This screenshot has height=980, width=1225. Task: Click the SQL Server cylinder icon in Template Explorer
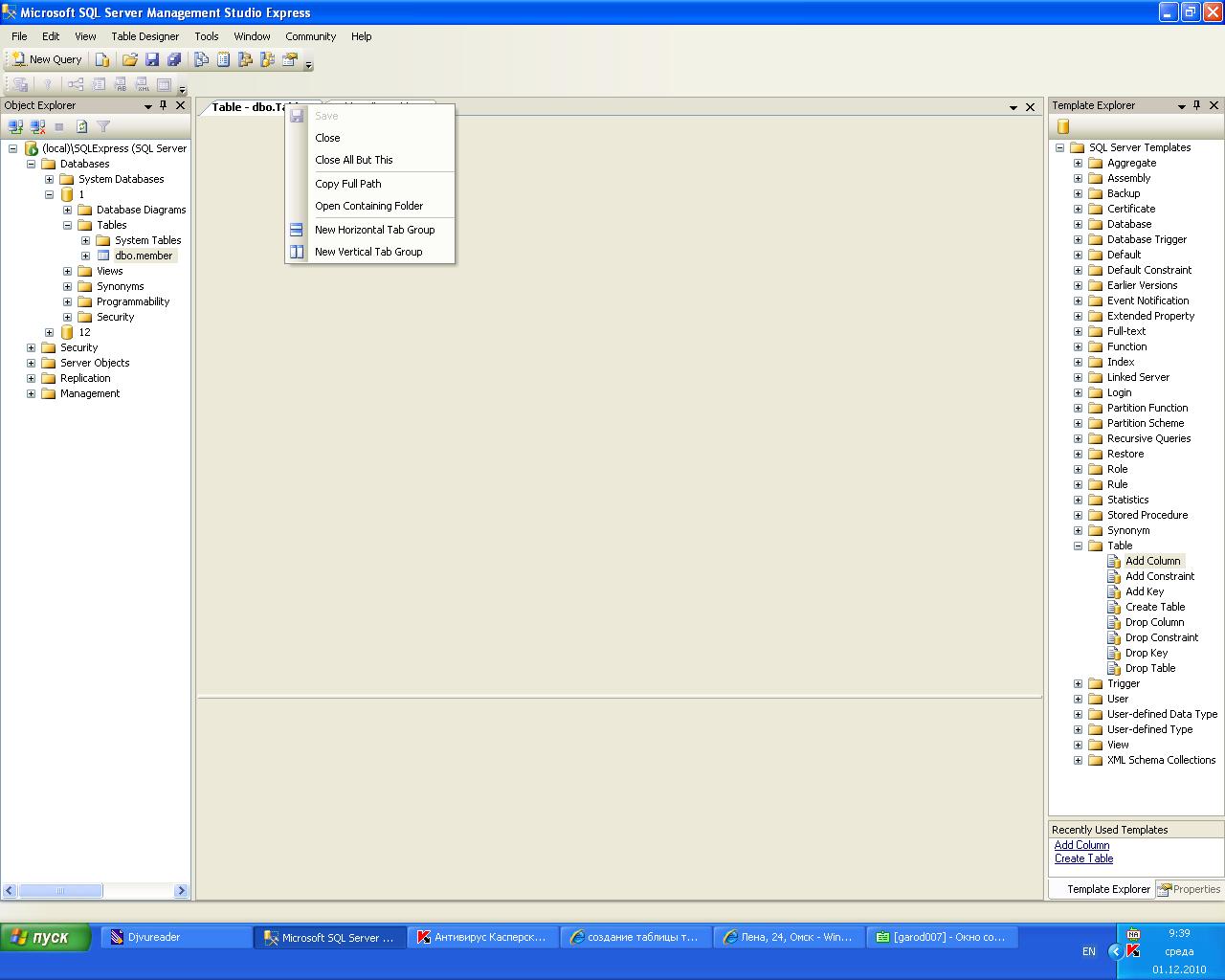(x=1062, y=126)
